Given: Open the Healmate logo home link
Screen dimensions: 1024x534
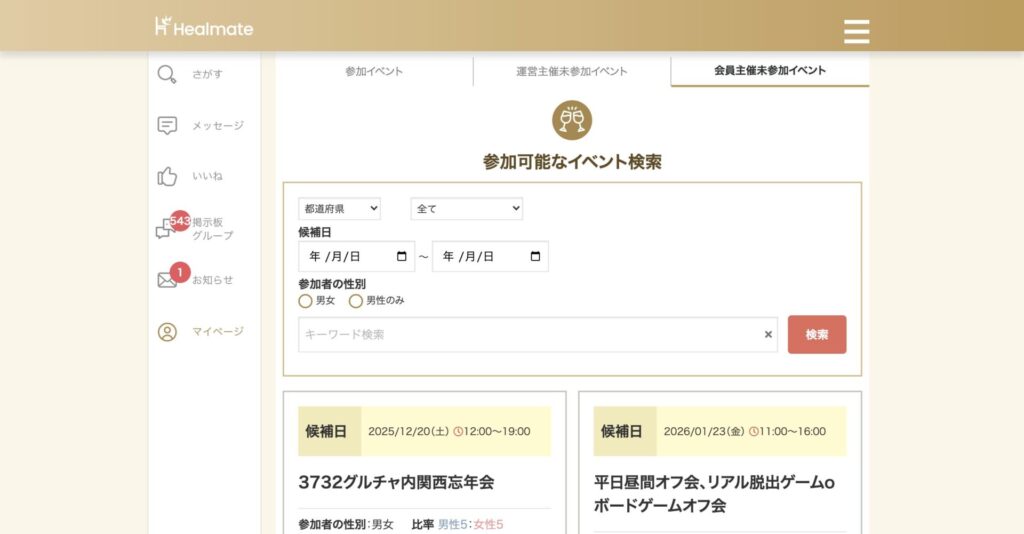Looking at the screenshot, I should click(204, 27).
